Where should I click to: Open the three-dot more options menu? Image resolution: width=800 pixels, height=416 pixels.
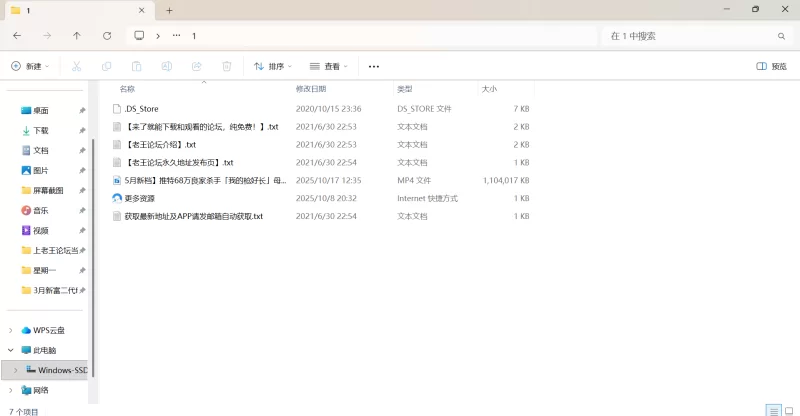pos(374,66)
